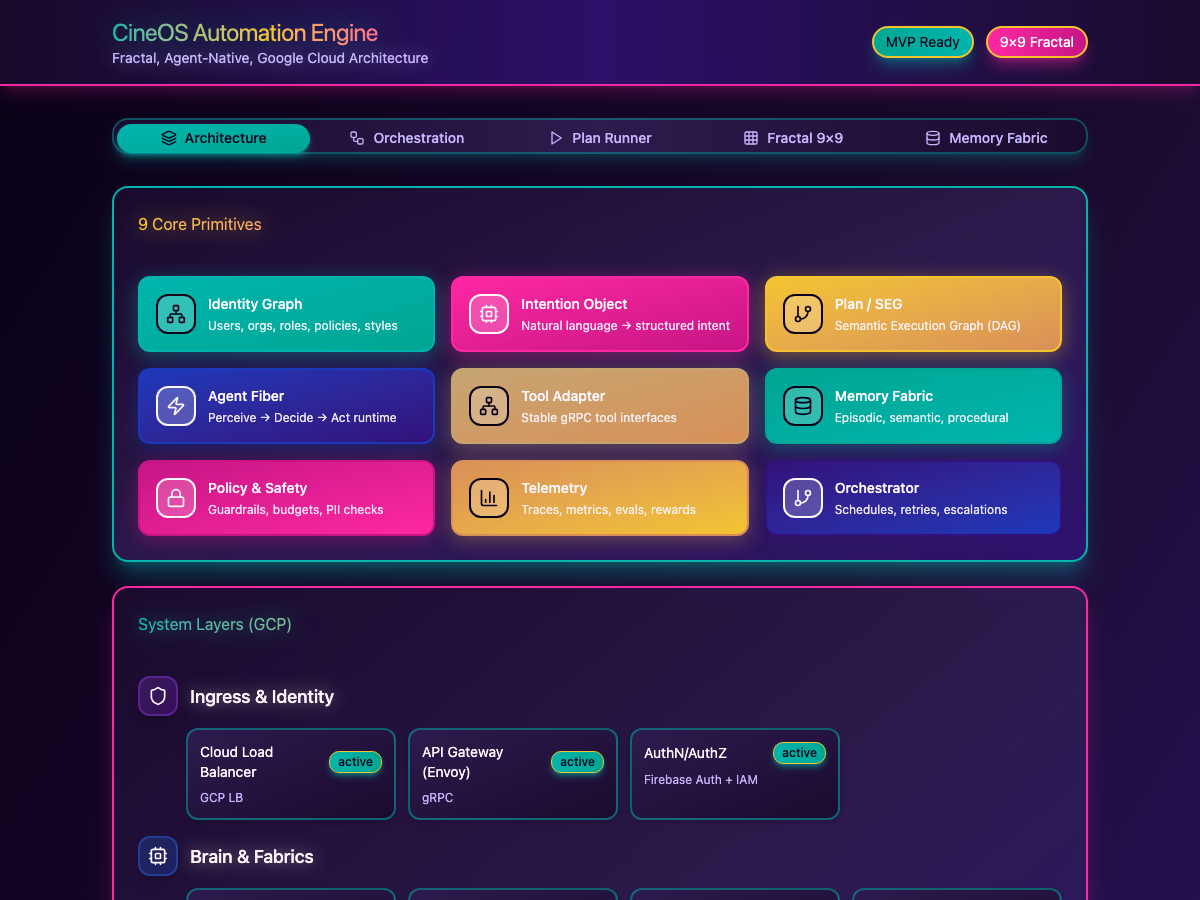Select the Orchestrator card
The height and width of the screenshot is (900, 1200).
pyautogui.click(x=913, y=498)
